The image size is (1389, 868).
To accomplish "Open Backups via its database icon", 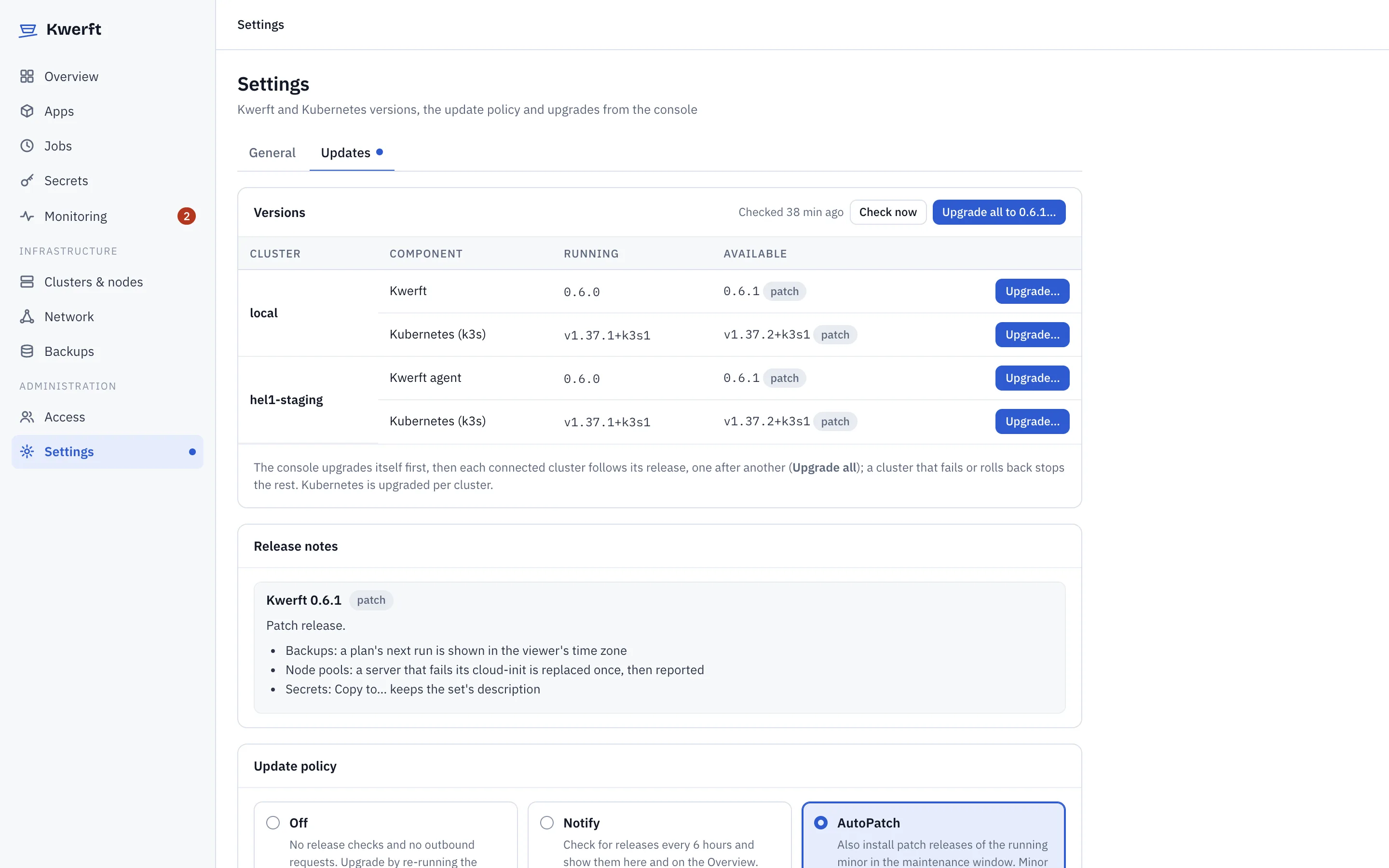I will [27, 352].
